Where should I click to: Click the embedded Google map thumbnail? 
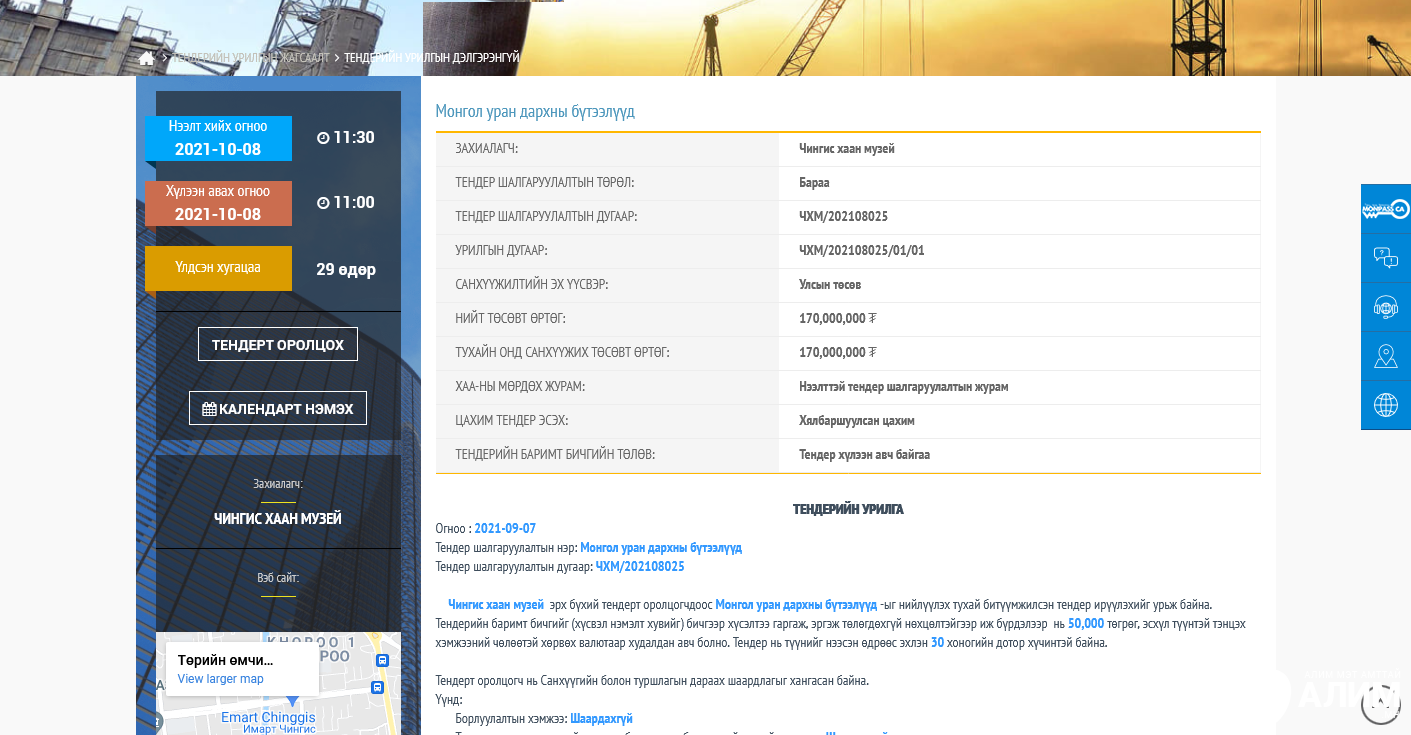278,684
